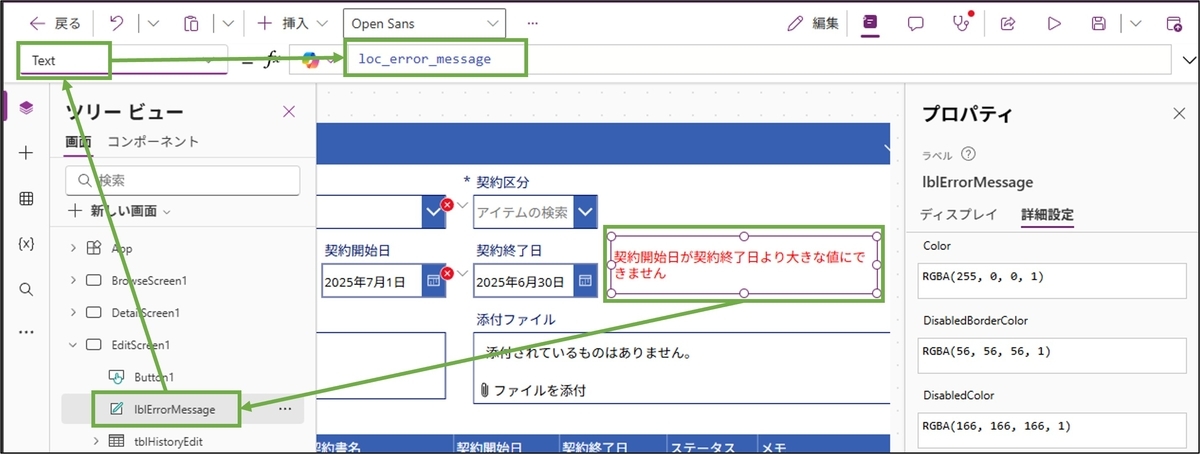
Task: Switch to the ディスプレイ tab
Action: pos(959,214)
